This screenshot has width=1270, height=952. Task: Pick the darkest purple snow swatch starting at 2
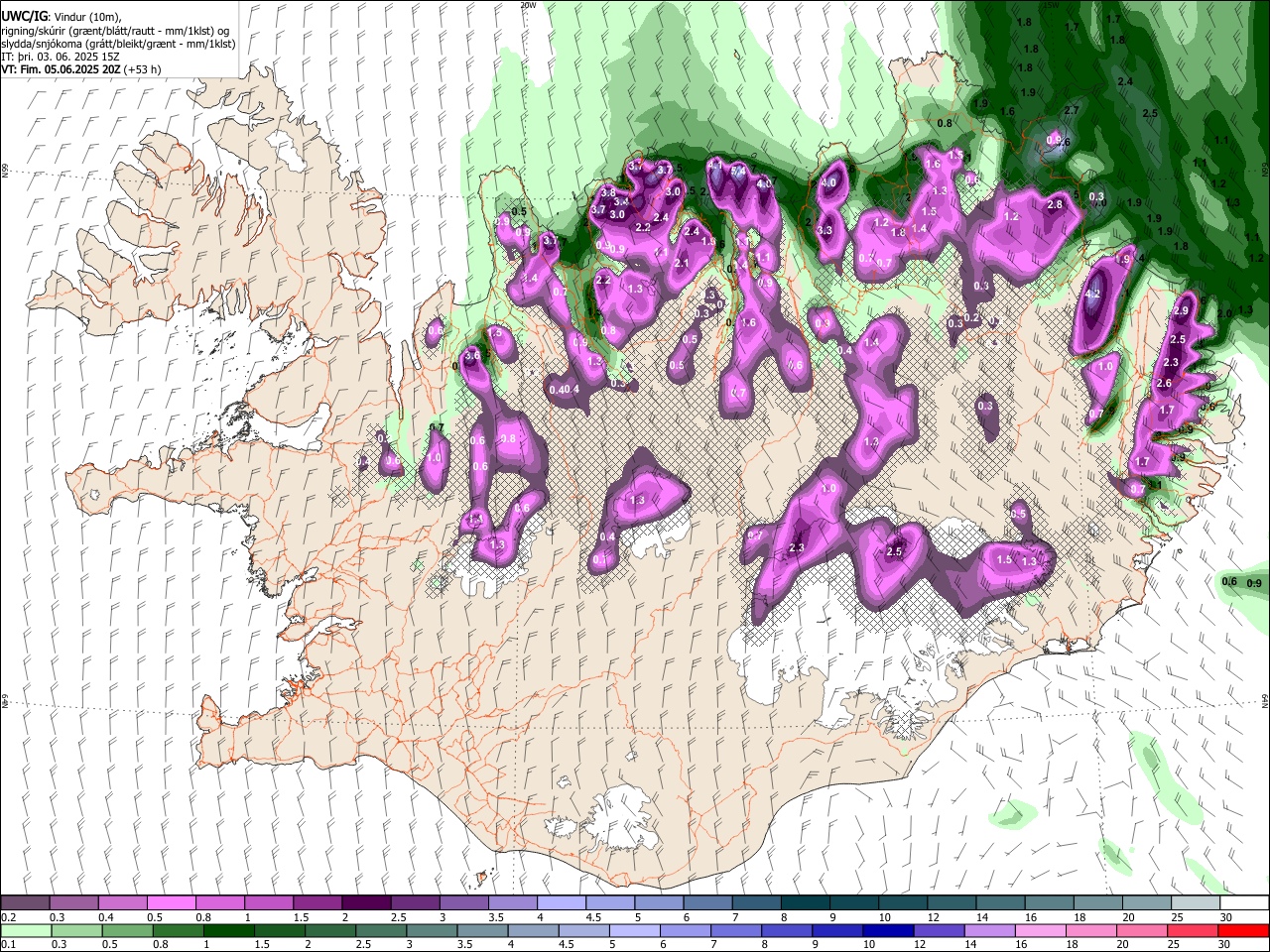[366, 903]
